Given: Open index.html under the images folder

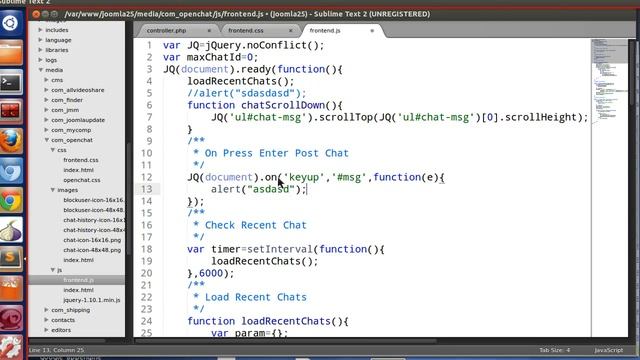Looking at the screenshot, I should (x=78, y=260).
